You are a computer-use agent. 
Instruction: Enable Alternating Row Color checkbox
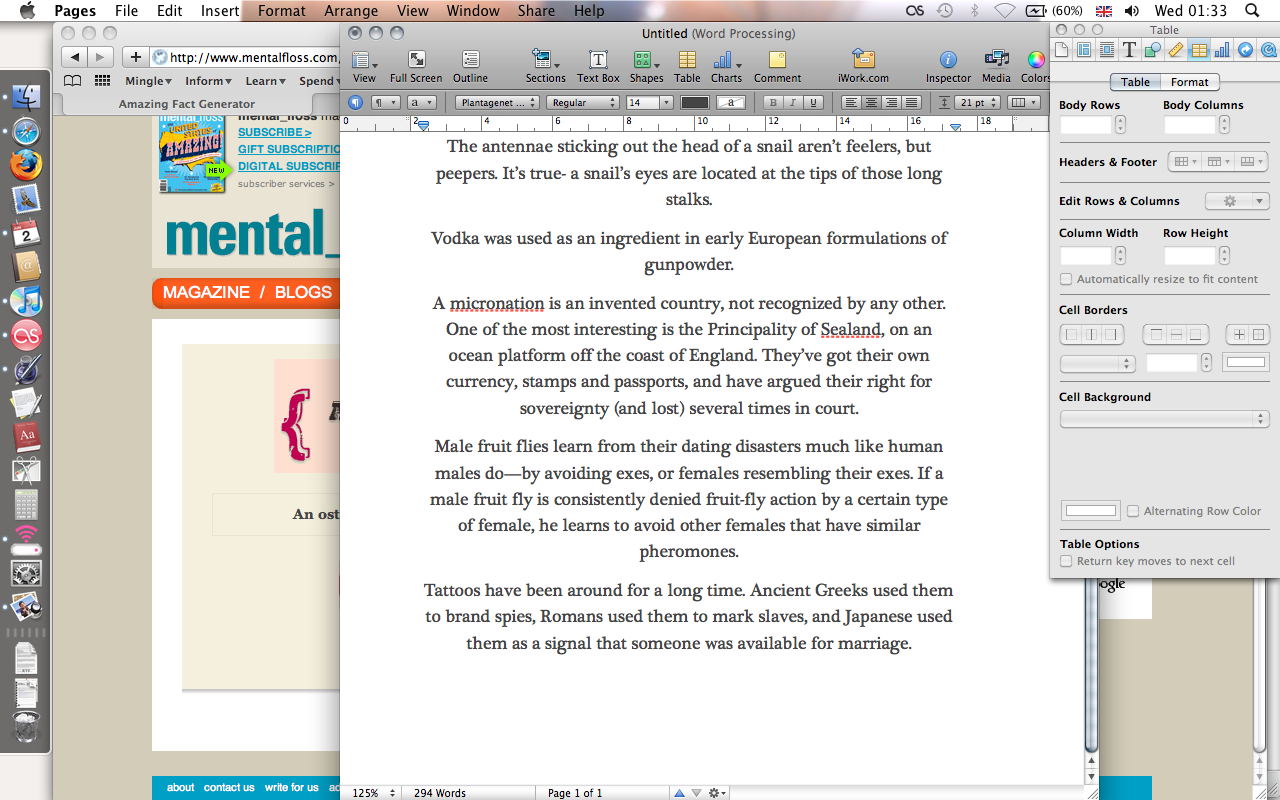(x=1133, y=511)
